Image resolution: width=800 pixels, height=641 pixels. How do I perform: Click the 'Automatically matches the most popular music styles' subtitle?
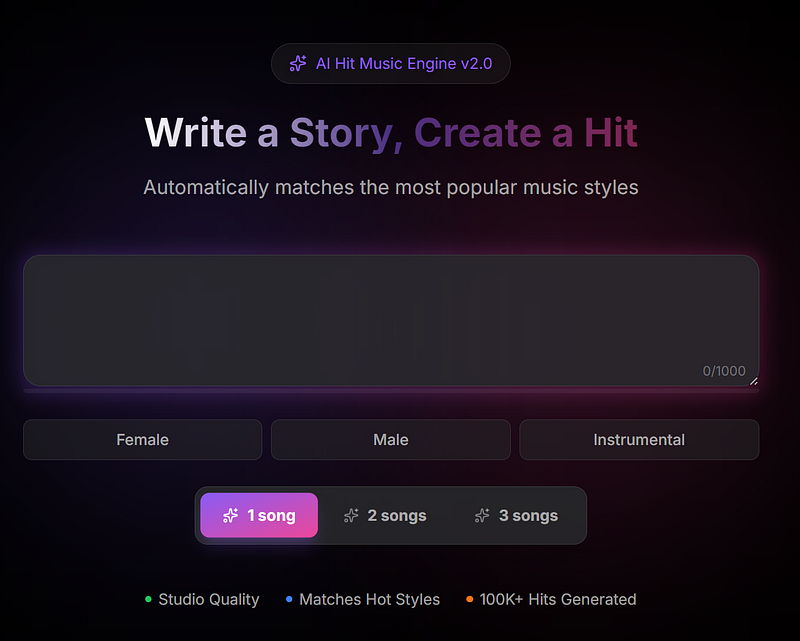point(391,187)
